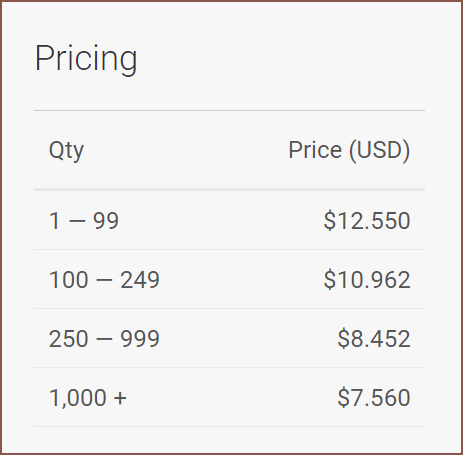The image size is (463, 455).
Task: Select the 250 — 999 quantity range
Action: 104,339
